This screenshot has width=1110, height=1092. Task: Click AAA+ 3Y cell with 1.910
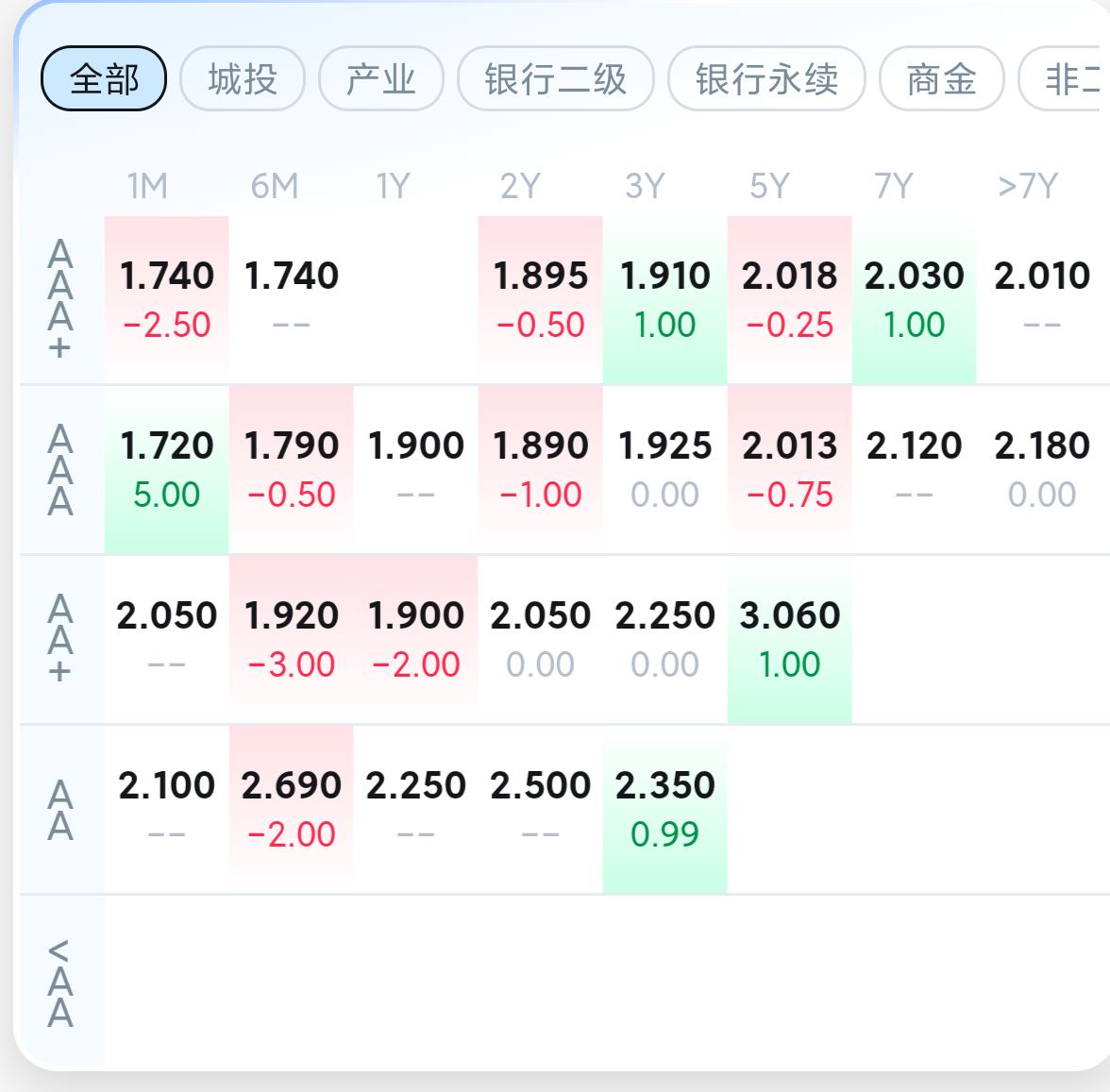(x=664, y=299)
